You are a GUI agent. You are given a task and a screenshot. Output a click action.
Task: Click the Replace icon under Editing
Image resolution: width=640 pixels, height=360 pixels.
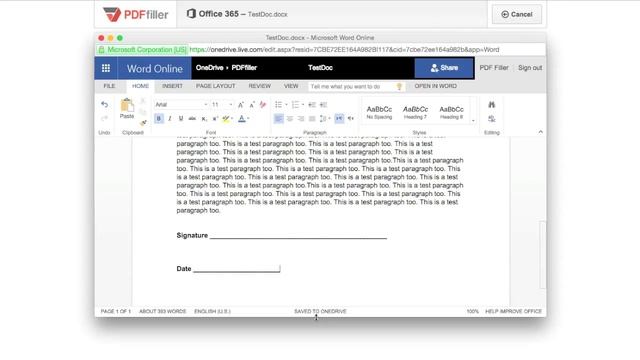coord(491,119)
